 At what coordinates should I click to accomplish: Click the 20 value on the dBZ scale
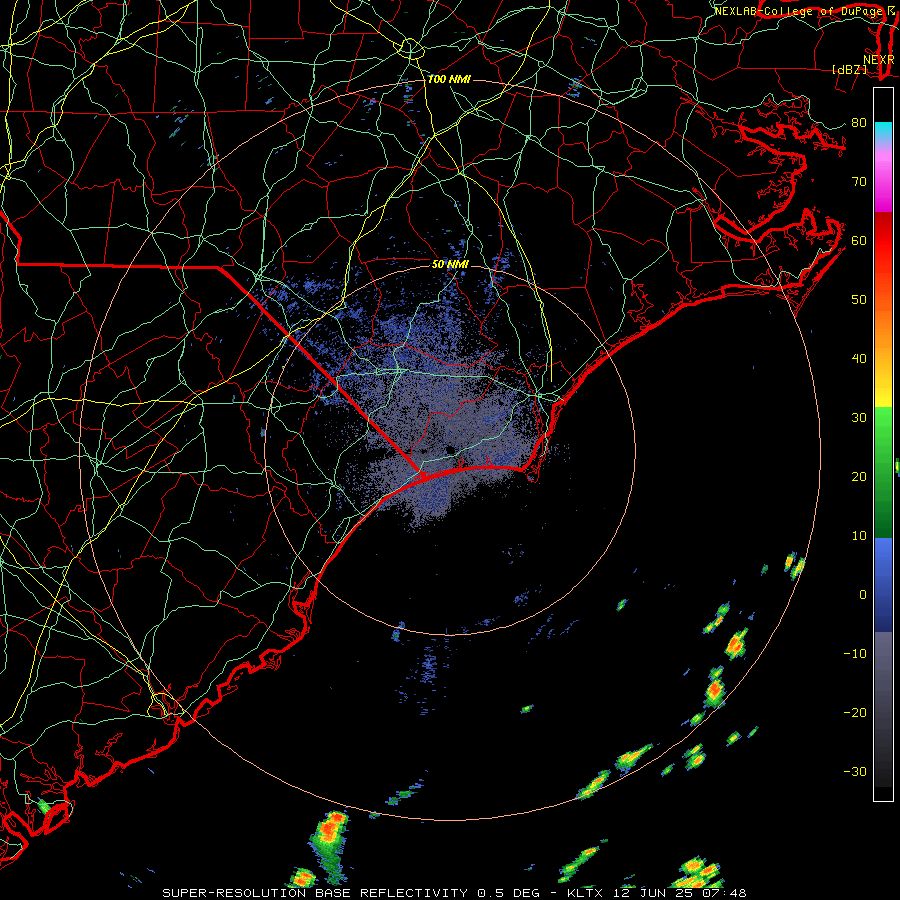coord(859,476)
